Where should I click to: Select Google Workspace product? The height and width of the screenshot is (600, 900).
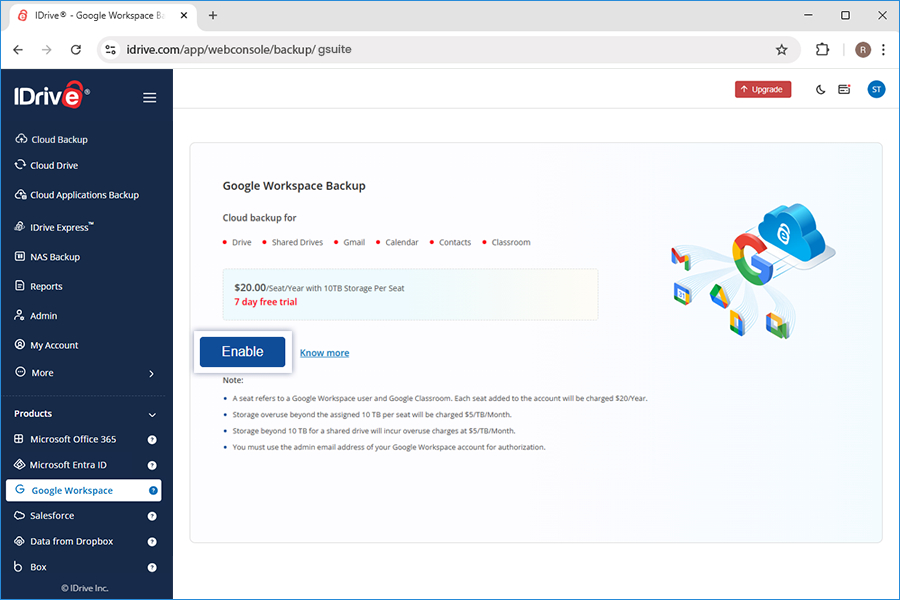83,490
